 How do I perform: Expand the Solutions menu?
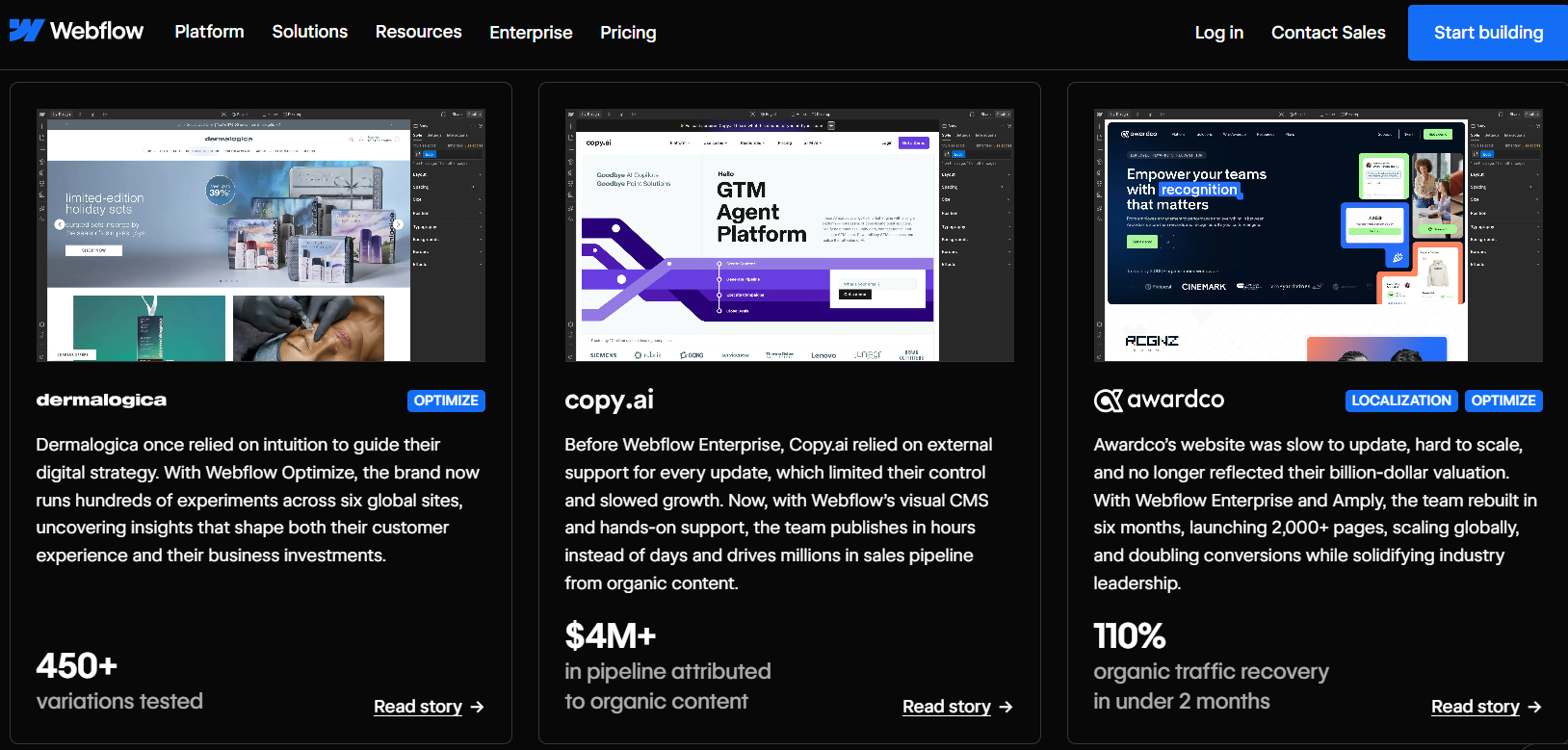tap(309, 32)
